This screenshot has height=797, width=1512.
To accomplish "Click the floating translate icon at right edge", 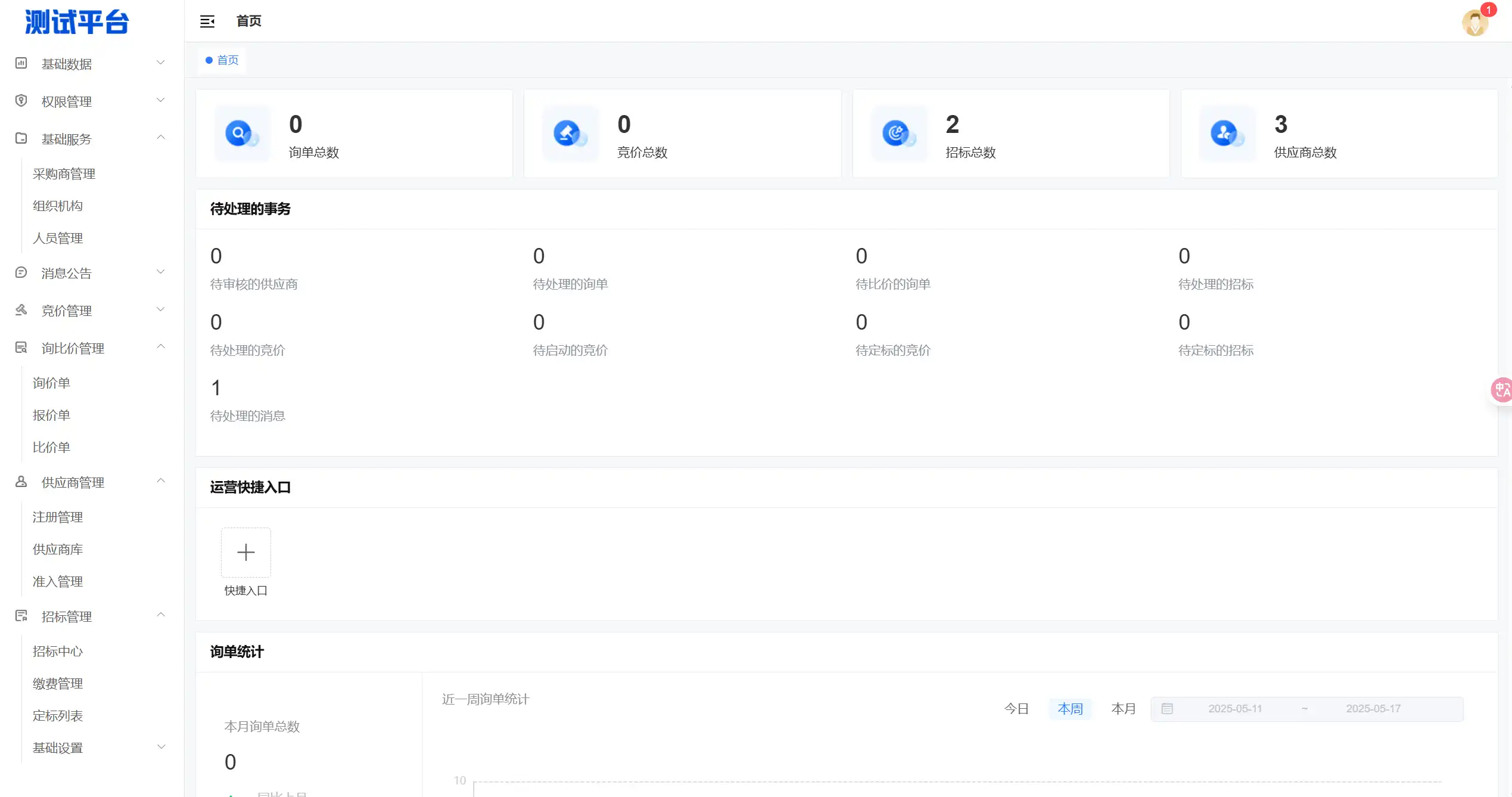I will click(1502, 390).
